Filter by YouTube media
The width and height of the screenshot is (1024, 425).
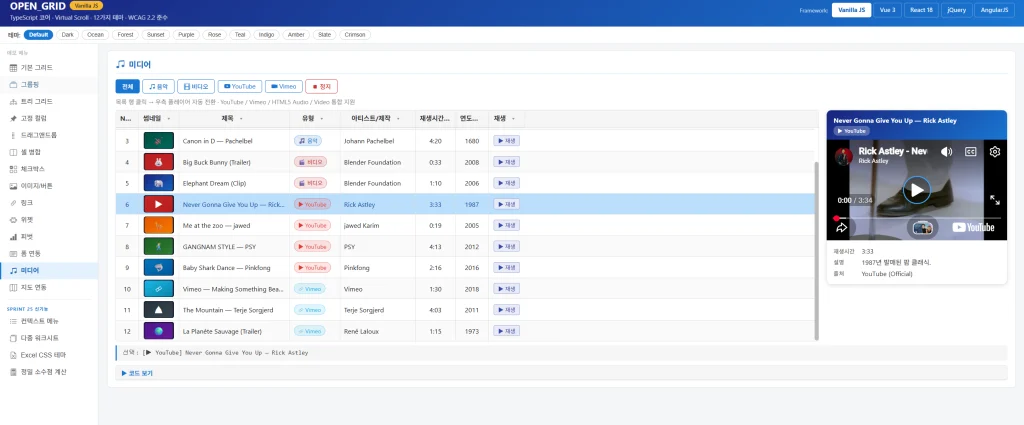[x=240, y=86]
